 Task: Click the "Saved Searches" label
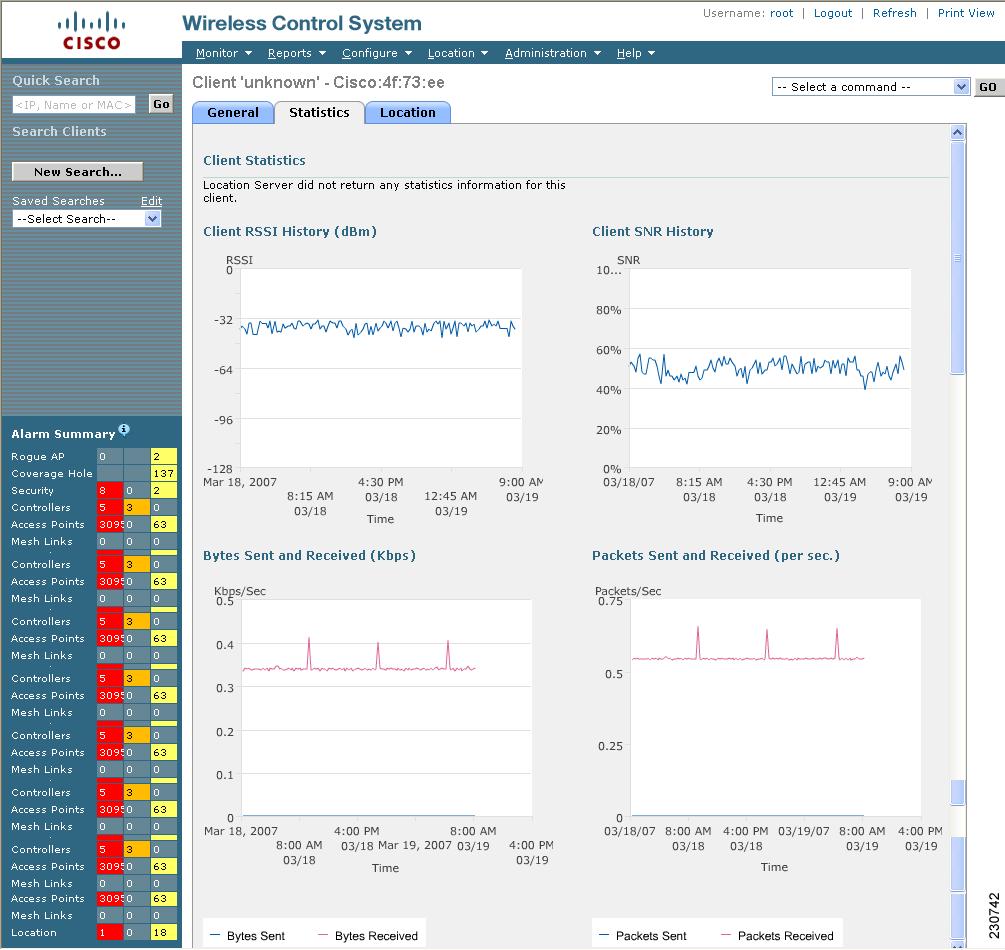coord(58,201)
